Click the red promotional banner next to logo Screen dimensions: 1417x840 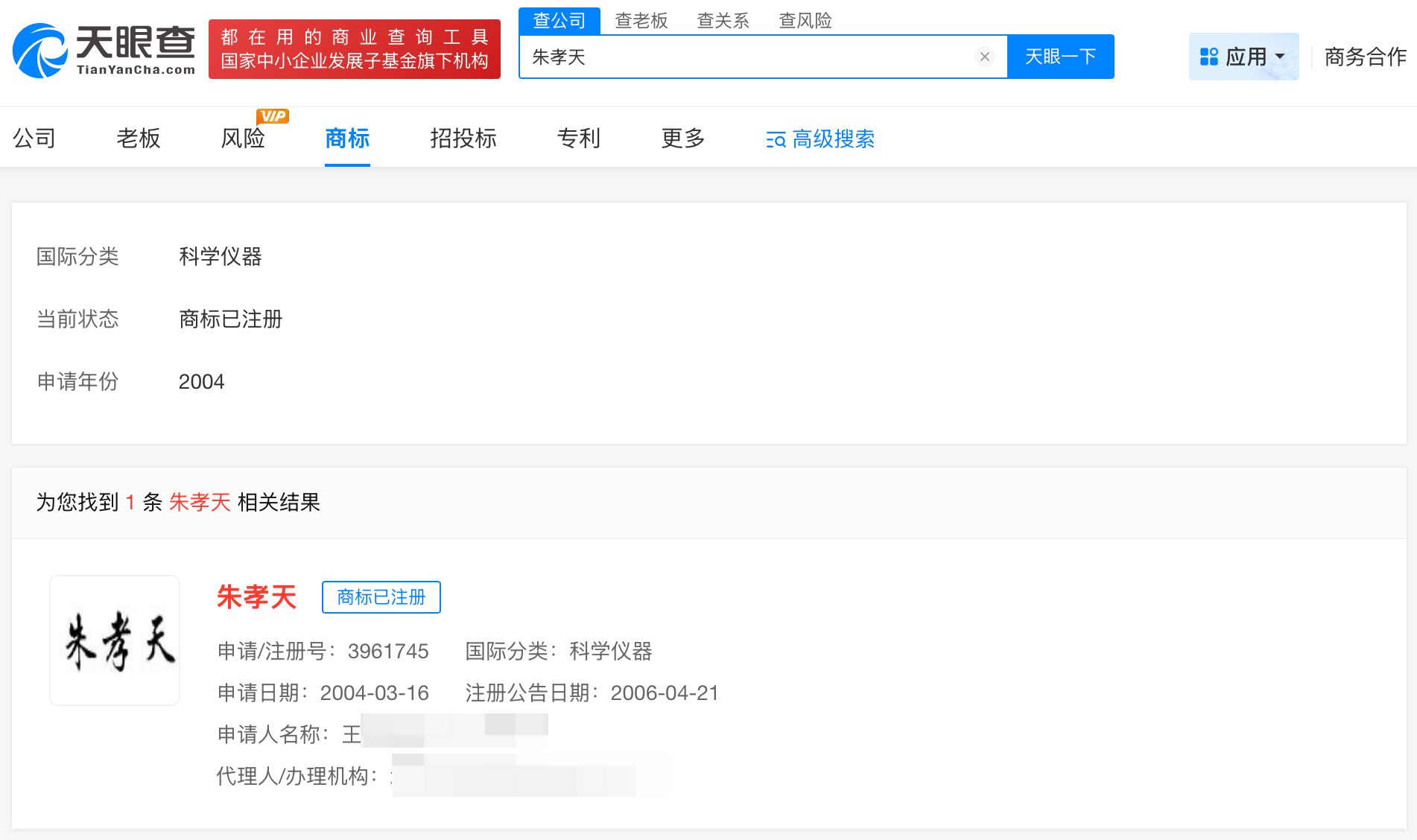tap(355, 47)
